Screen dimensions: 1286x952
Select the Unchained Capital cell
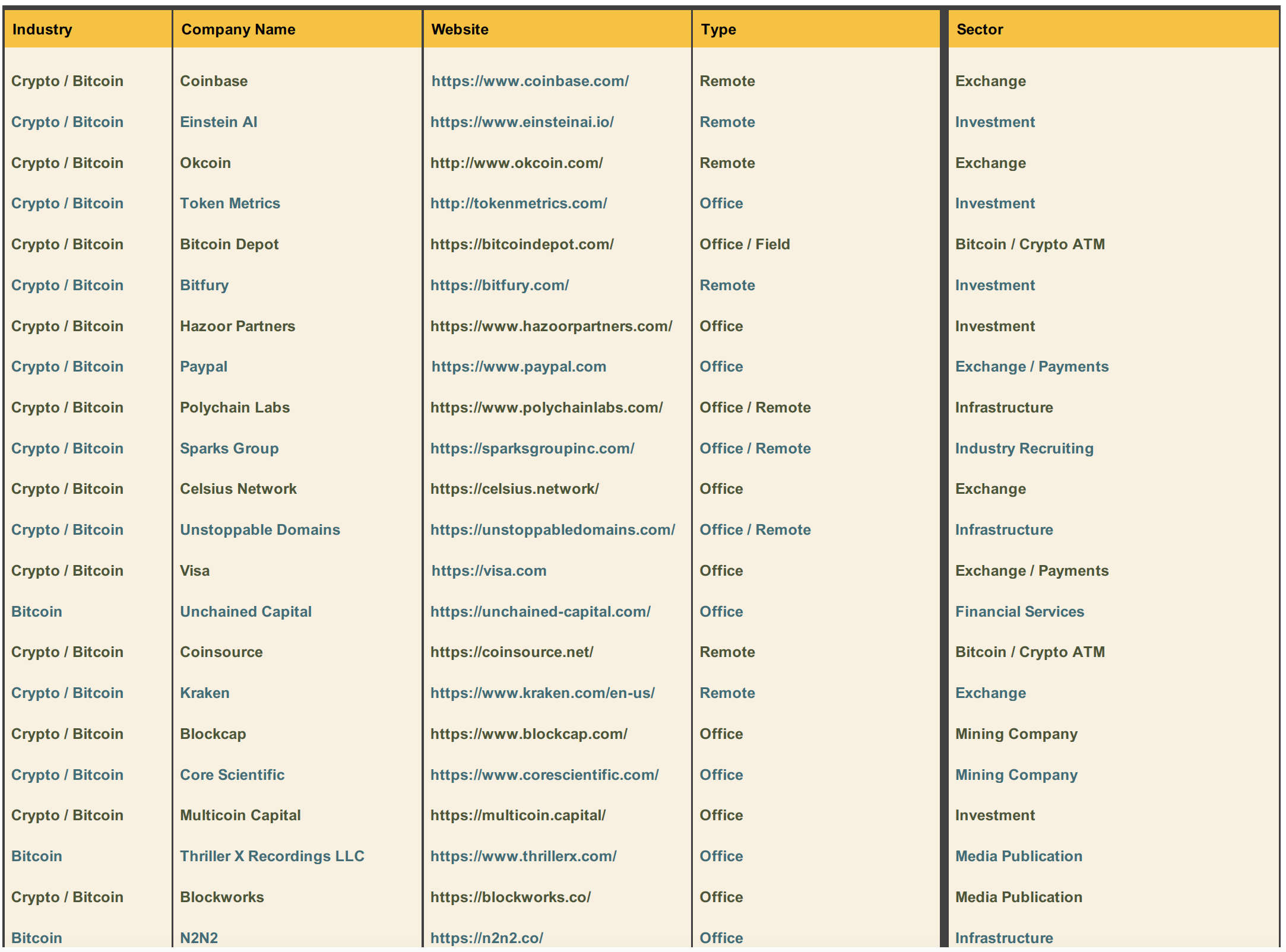pyautogui.click(x=246, y=611)
